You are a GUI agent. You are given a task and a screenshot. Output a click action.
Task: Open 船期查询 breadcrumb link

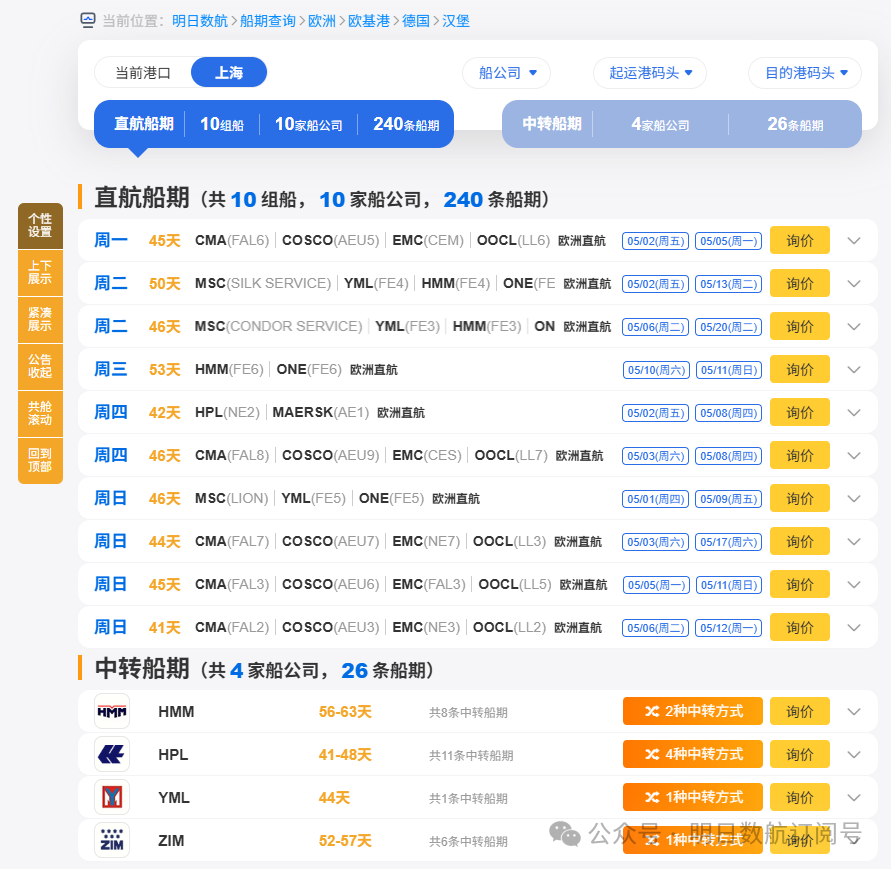coord(268,21)
